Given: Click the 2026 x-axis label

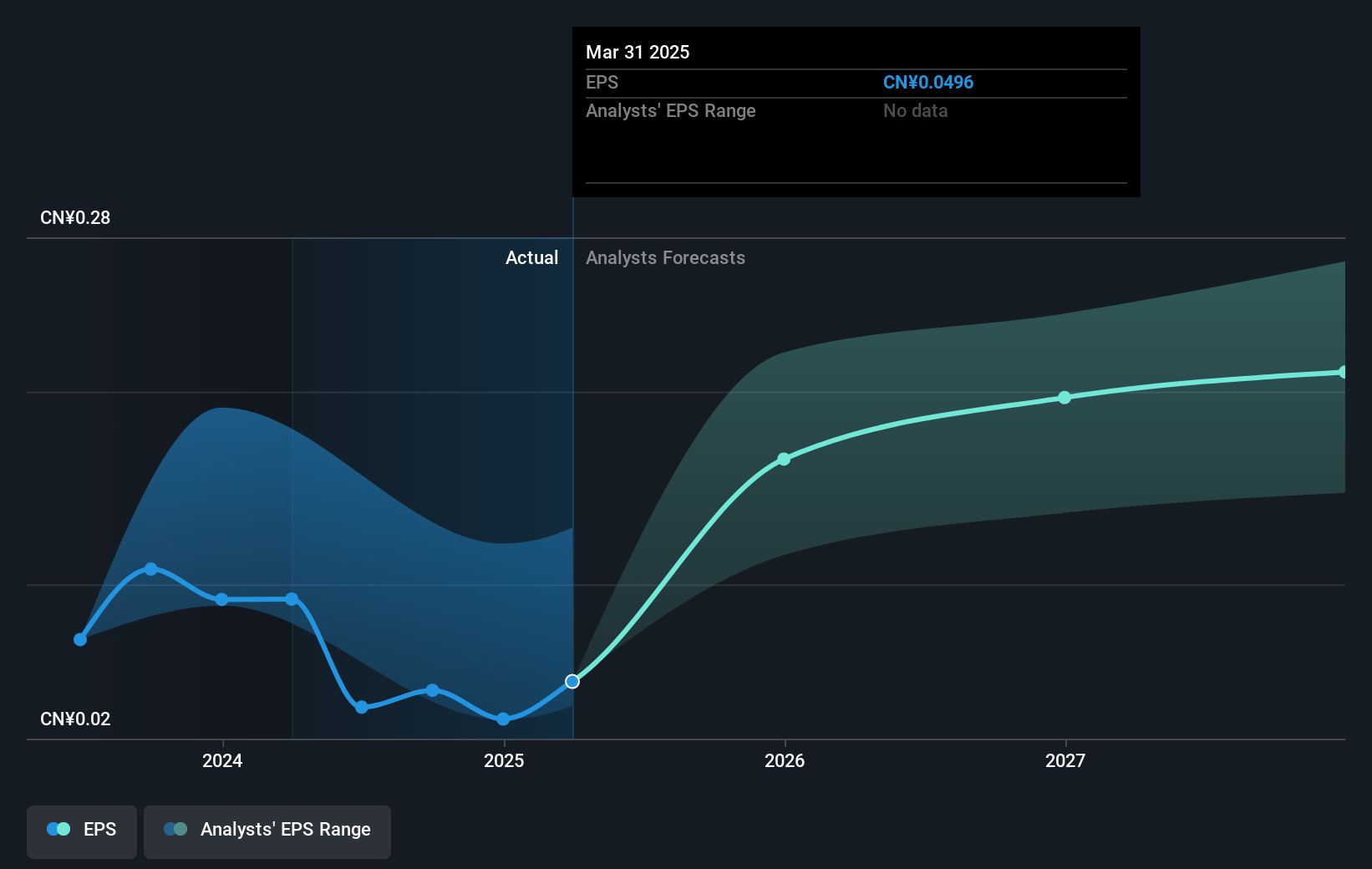Looking at the screenshot, I should point(785,760).
